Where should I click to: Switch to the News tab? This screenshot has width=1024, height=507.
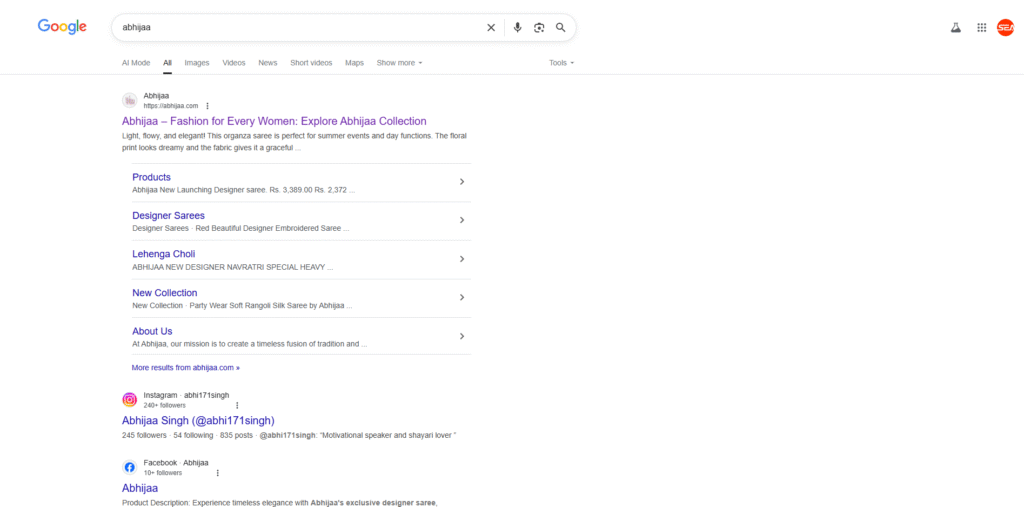point(268,63)
